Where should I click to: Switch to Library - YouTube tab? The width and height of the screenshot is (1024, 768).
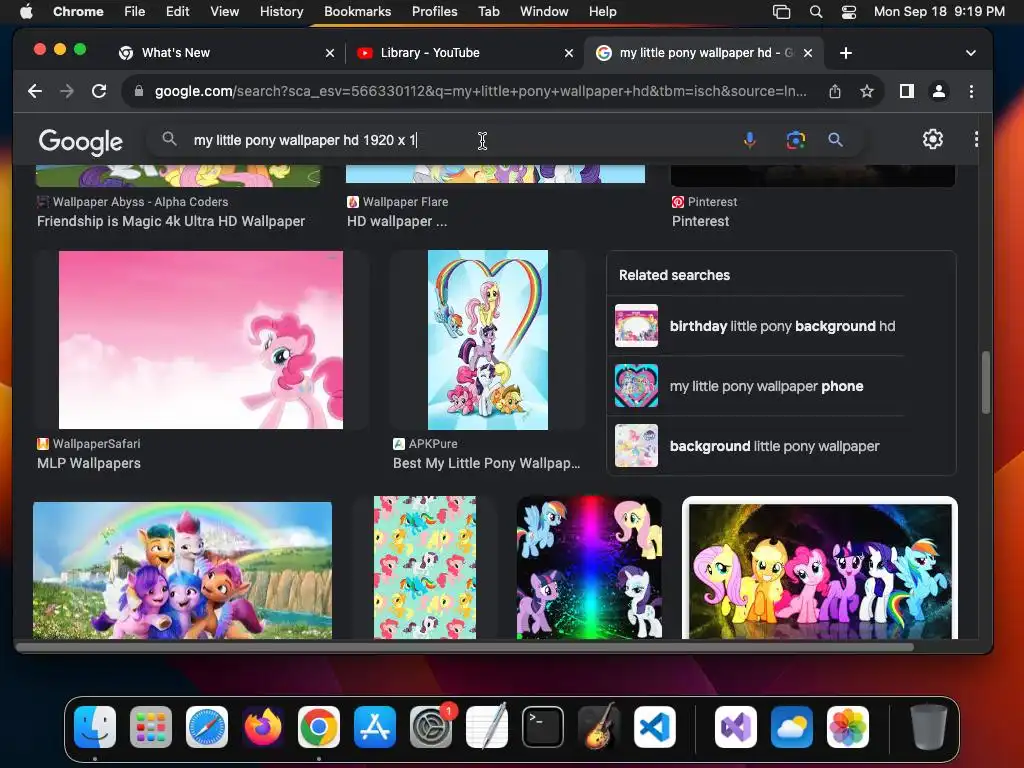pos(465,53)
